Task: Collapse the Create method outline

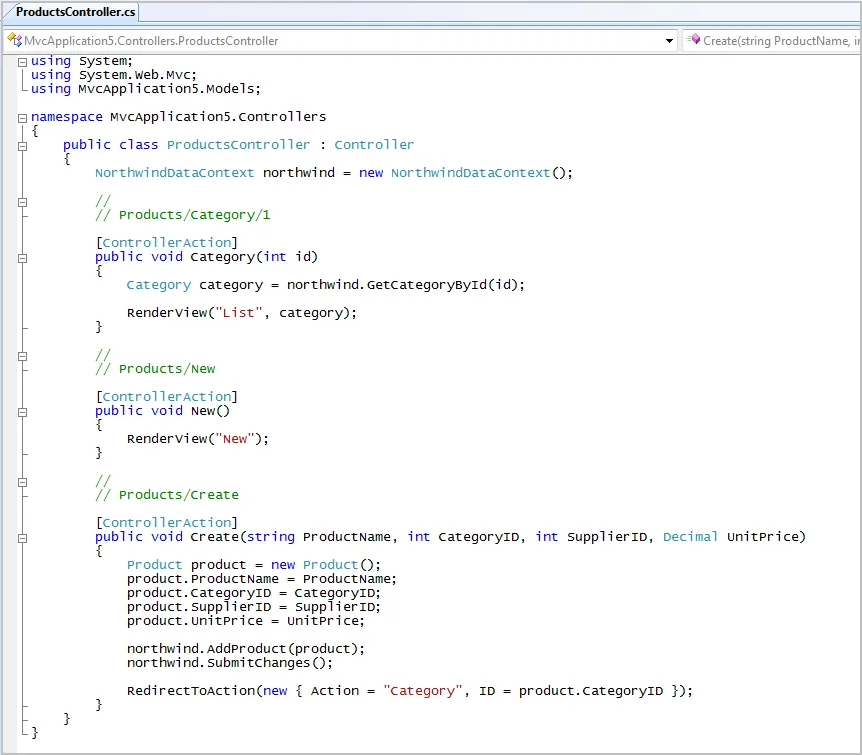Action: [22, 537]
